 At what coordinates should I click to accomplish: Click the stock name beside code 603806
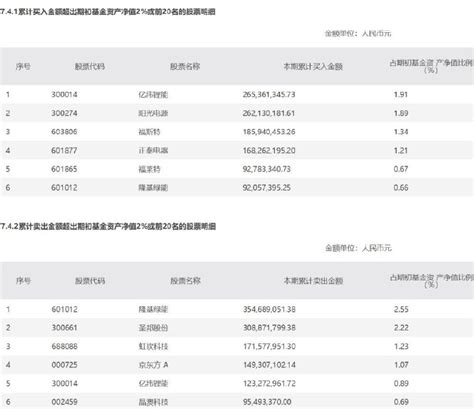click(x=149, y=132)
